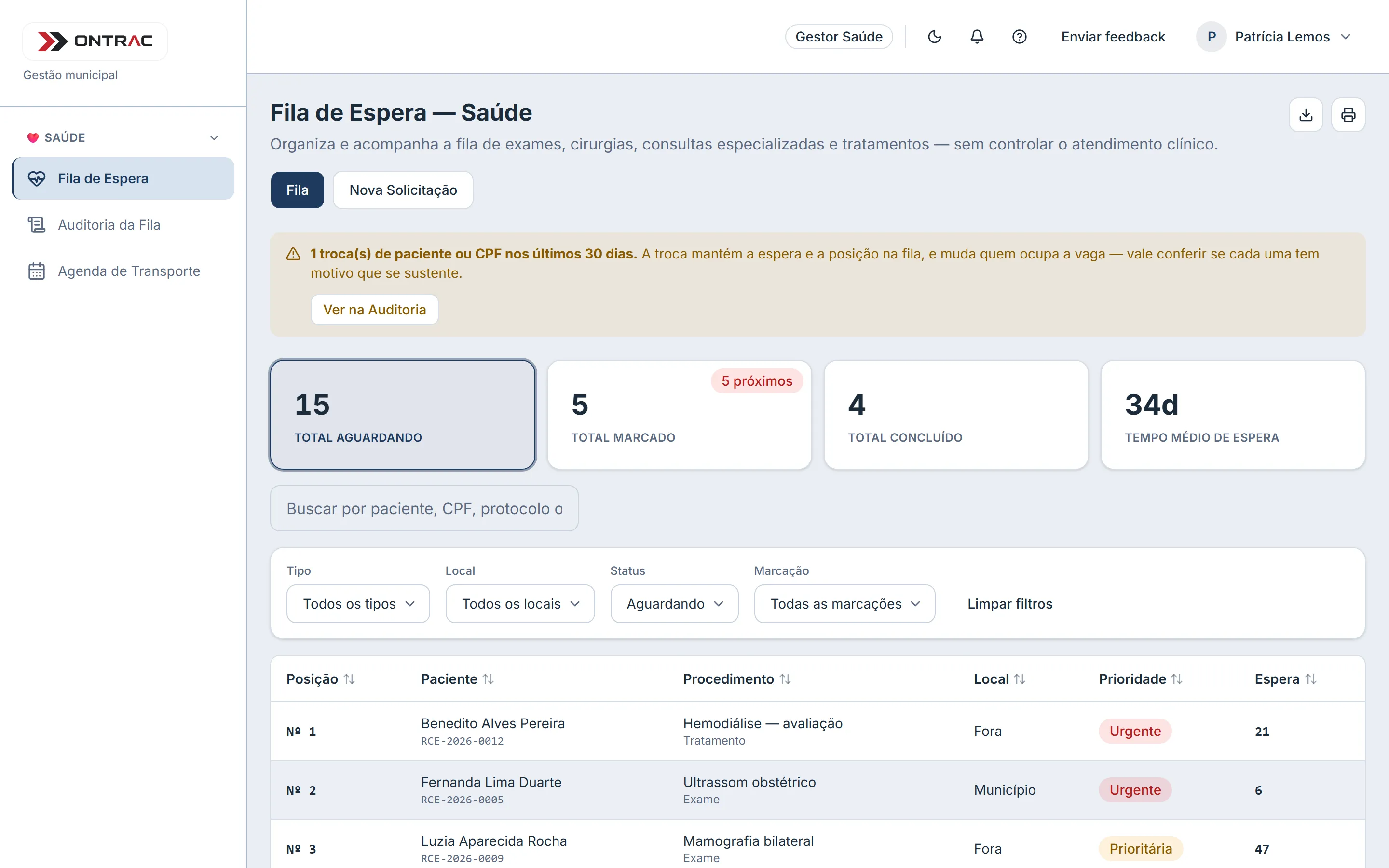Open the Patrícia Lemos user menu chevron
Screen dimensions: 1389x868
pyautogui.click(x=1346, y=37)
